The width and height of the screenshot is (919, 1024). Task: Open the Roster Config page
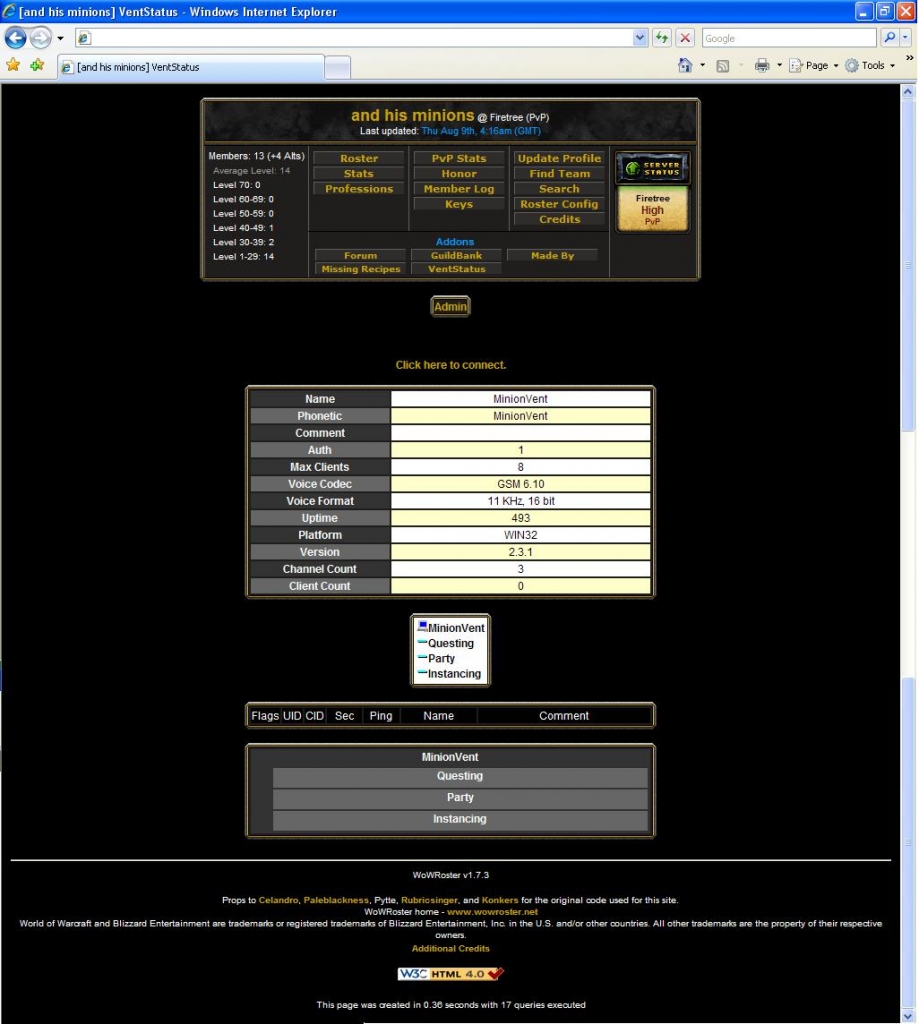(559, 204)
